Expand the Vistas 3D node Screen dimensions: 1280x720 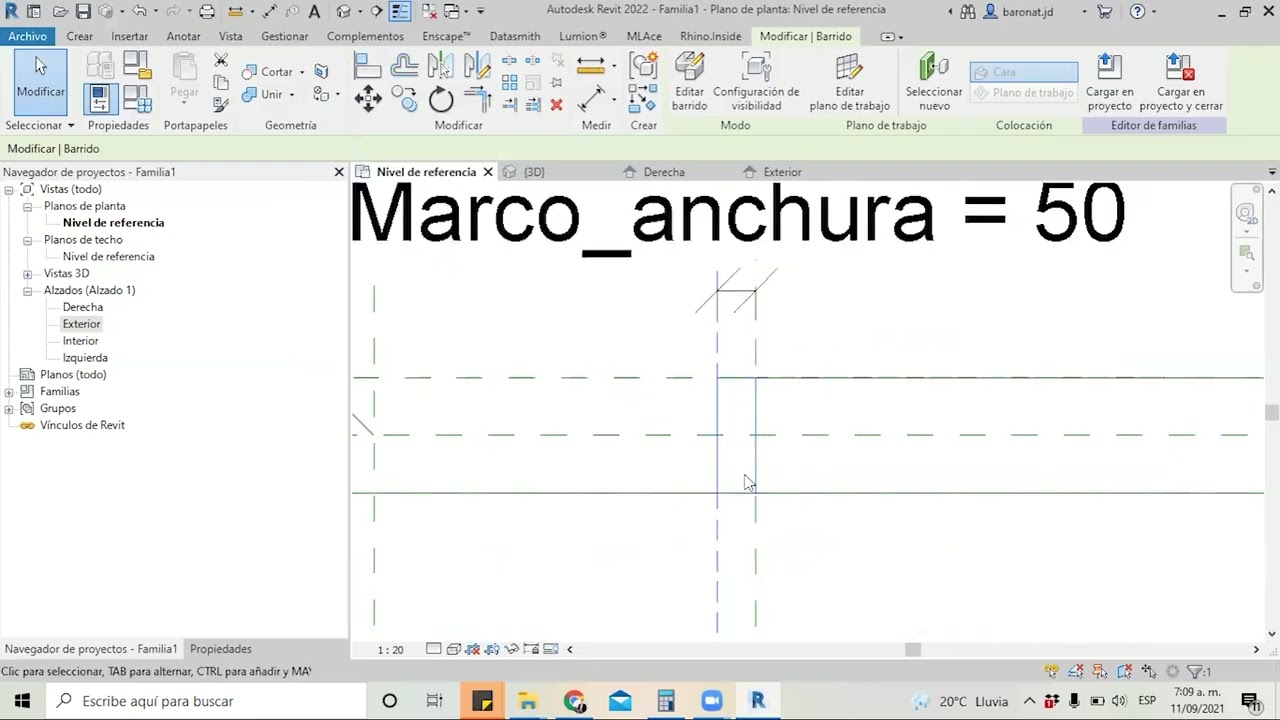28,274
